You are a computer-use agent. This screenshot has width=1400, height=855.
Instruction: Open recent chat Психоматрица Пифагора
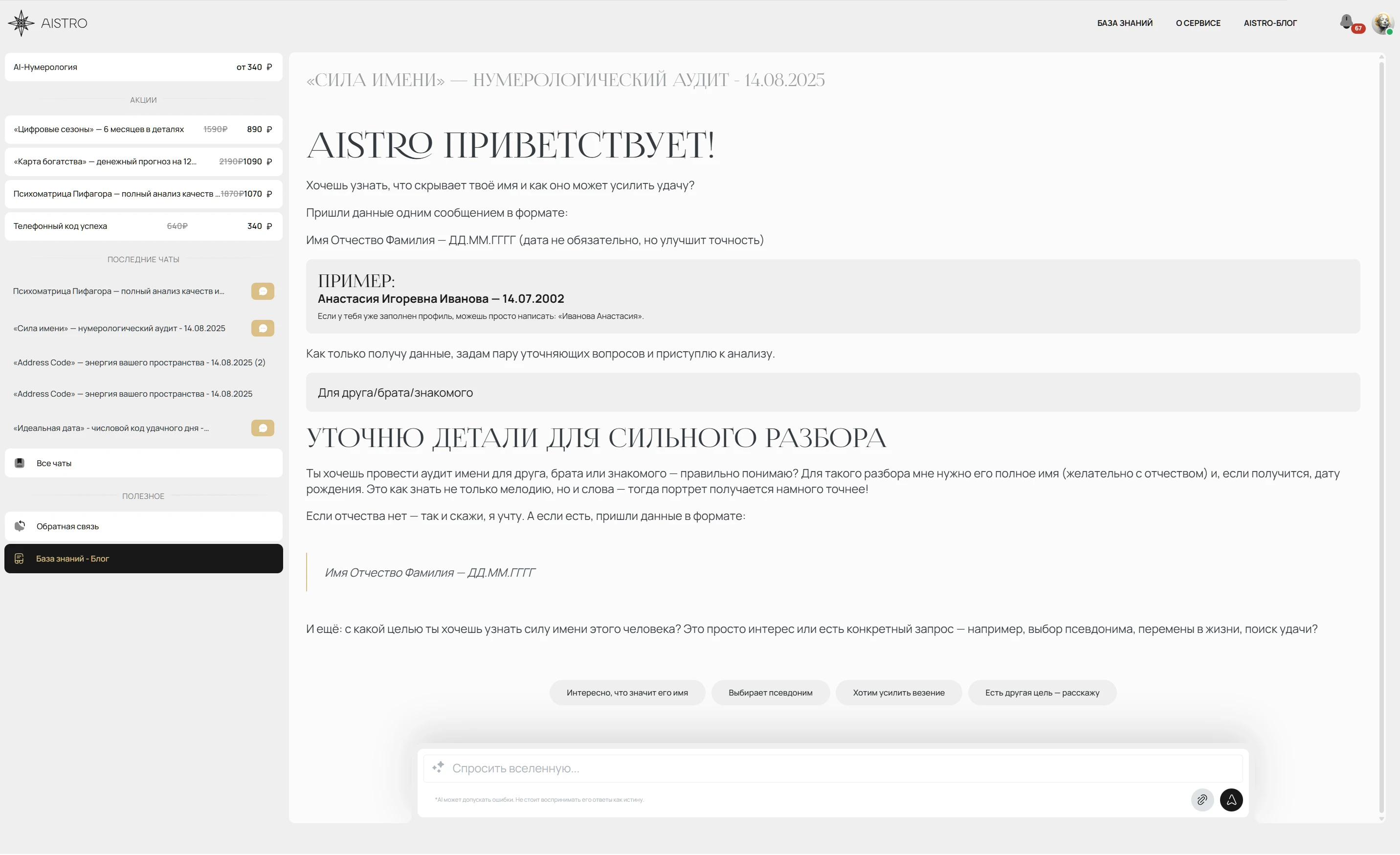119,292
